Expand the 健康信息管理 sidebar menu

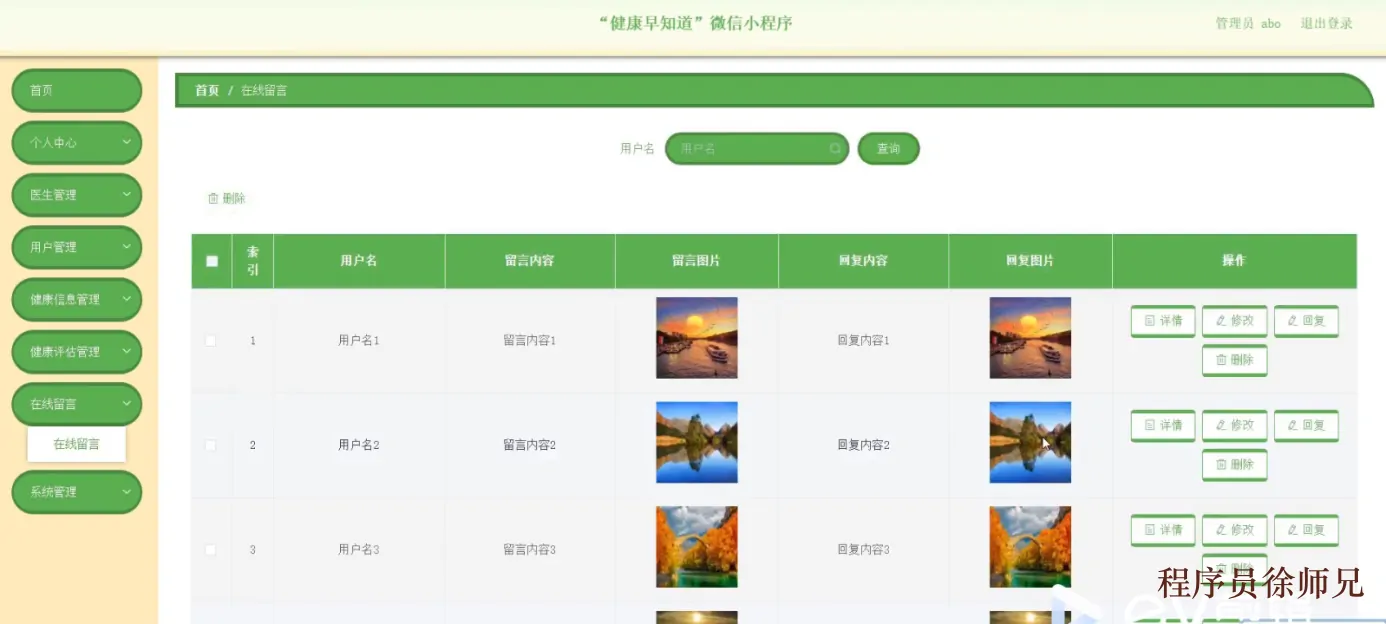(76, 299)
